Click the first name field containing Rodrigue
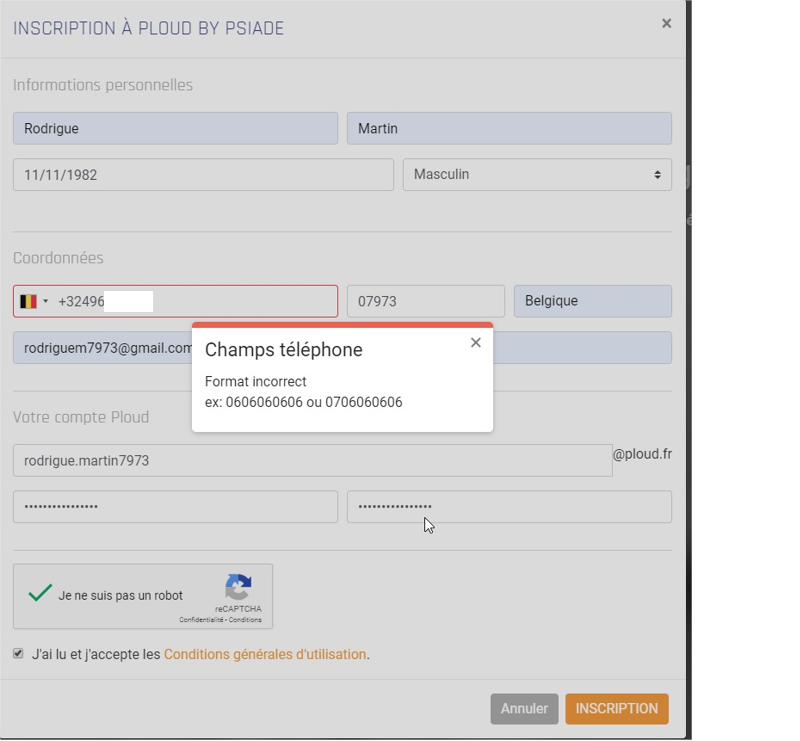 pyautogui.click(x=176, y=128)
